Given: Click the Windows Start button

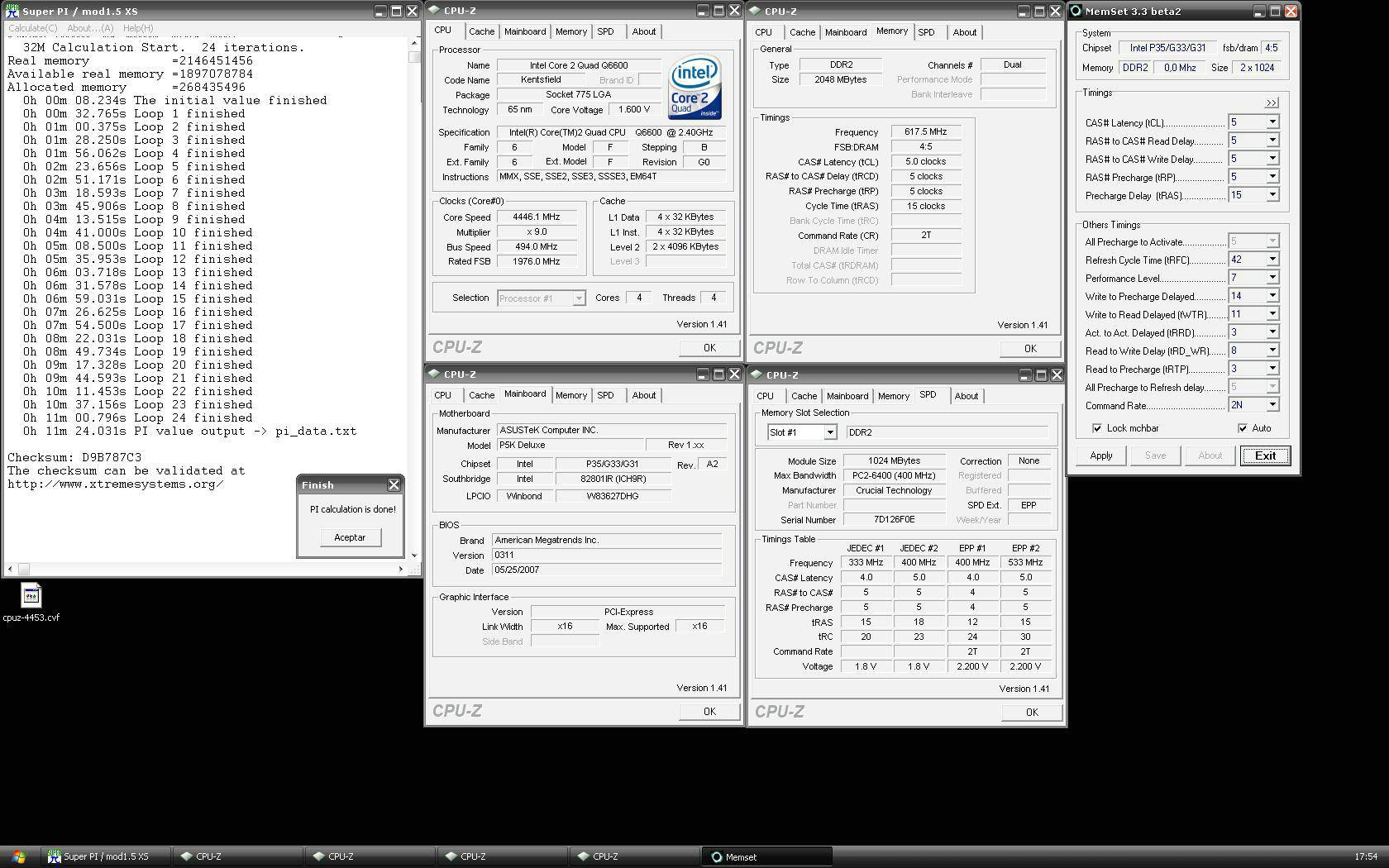Looking at the screenshot, I should tap(18, 856).
